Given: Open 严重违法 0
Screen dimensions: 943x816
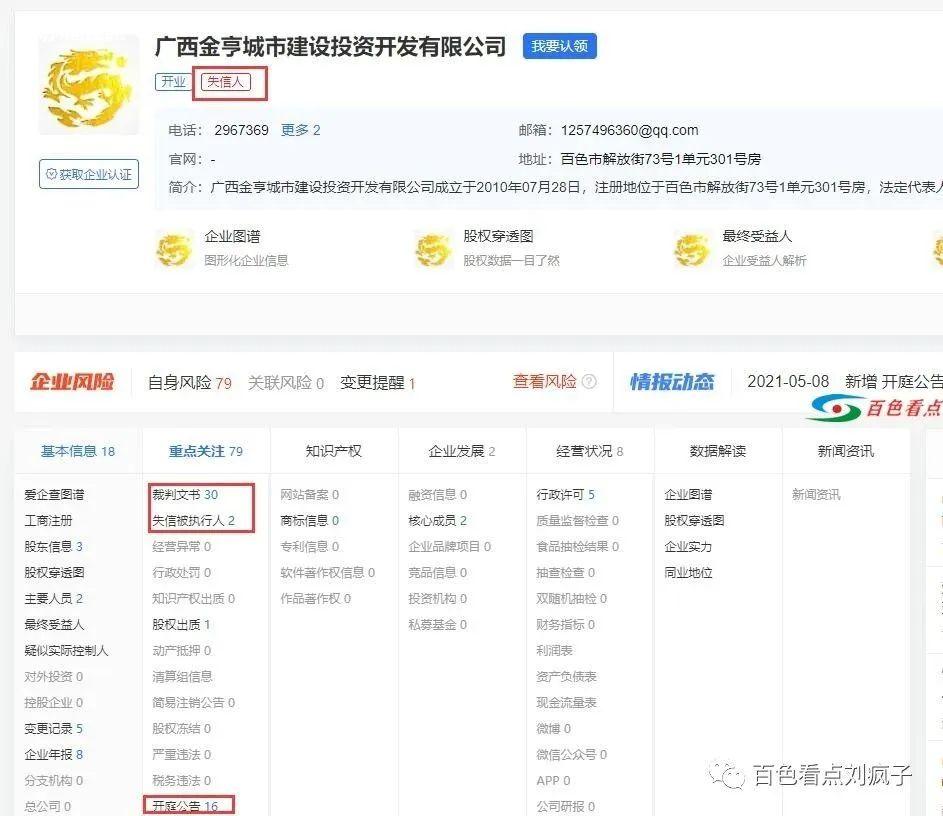Looking at the screenshot, I should tap(182, 755).
